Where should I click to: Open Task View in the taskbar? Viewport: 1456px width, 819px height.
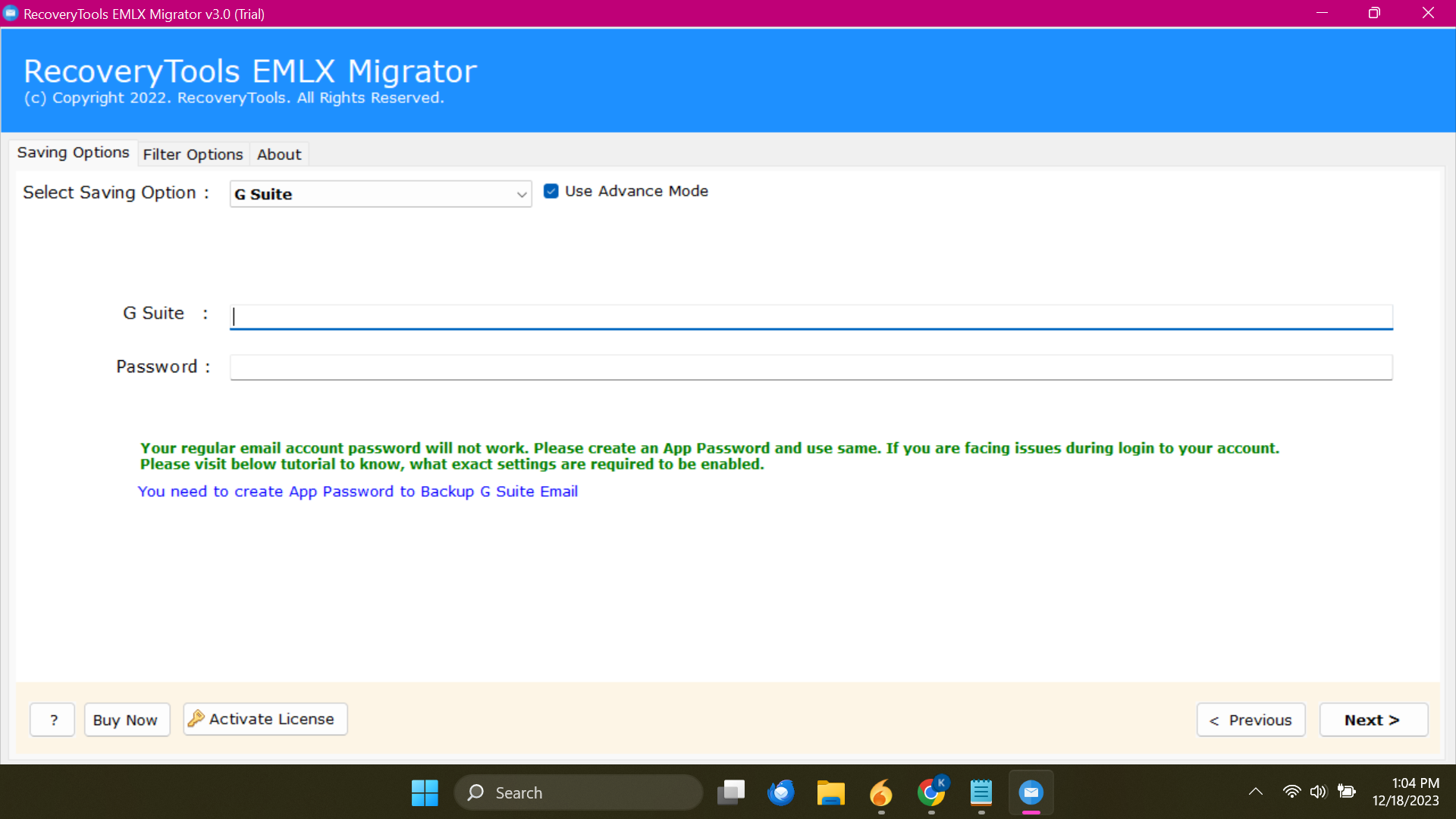coord(731,792)
